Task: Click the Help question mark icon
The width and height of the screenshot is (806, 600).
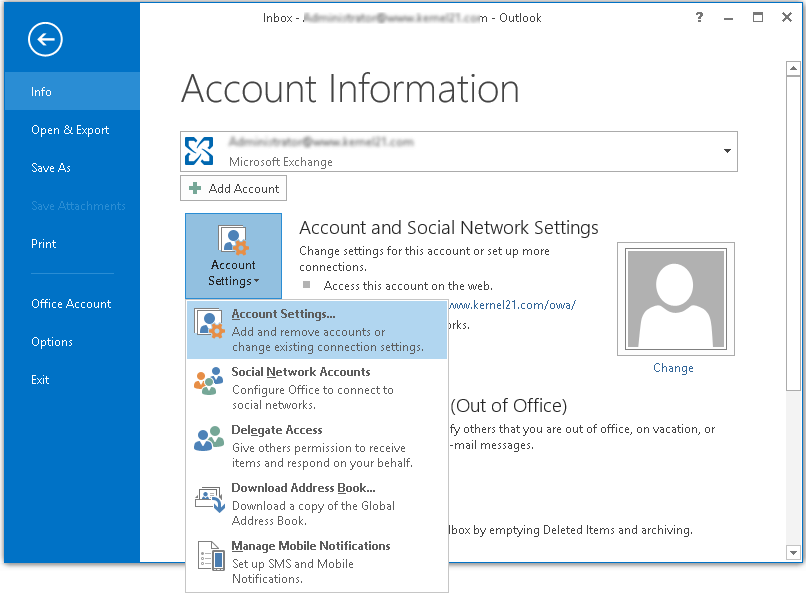Action: tap(699, 17)
